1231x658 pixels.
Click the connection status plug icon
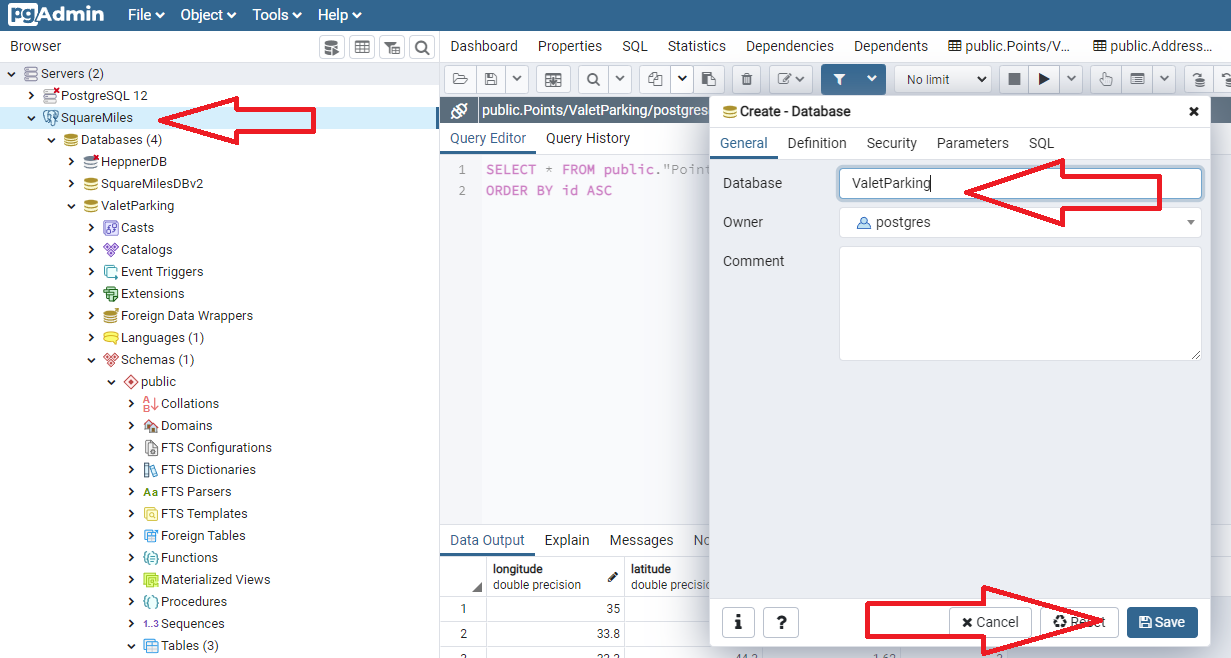[458, 111]
